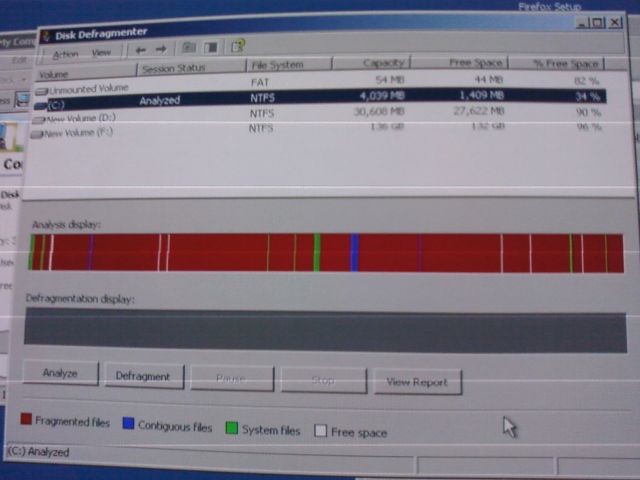
Task: Sort volumes by the Volume column header
Action: [x=54, y=74]
